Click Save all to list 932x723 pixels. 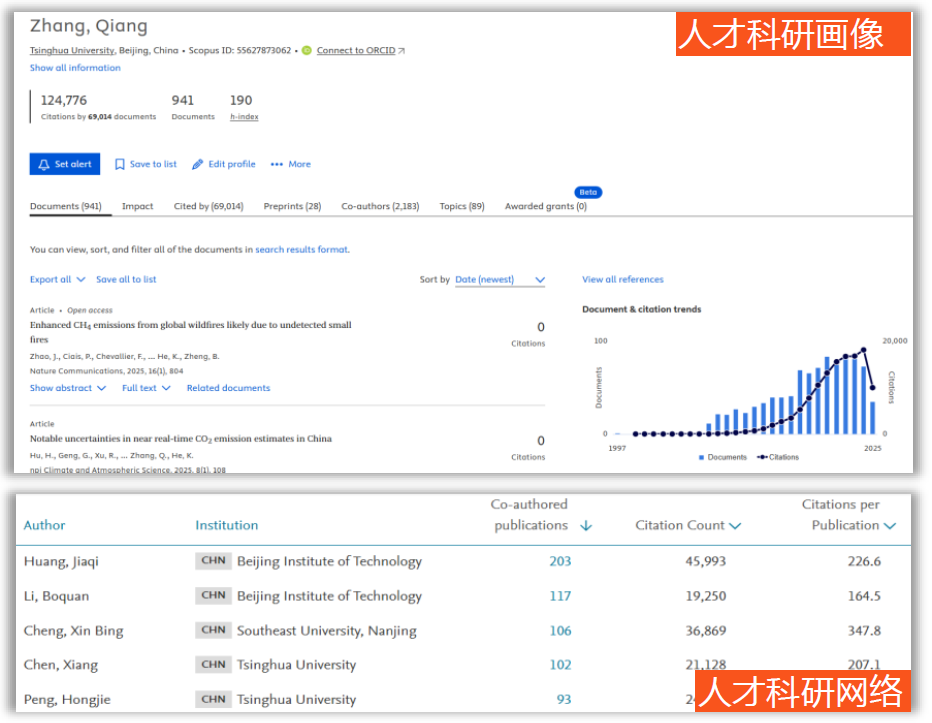click(x=126, y=279)
